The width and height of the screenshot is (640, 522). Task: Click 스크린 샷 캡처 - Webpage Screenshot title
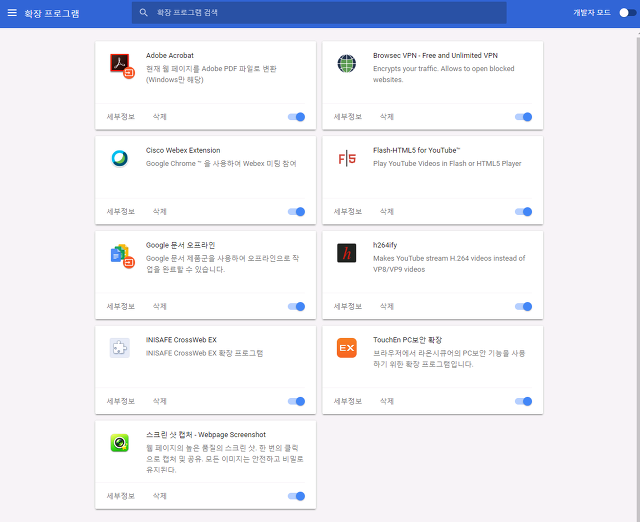[x=206, y=435]
